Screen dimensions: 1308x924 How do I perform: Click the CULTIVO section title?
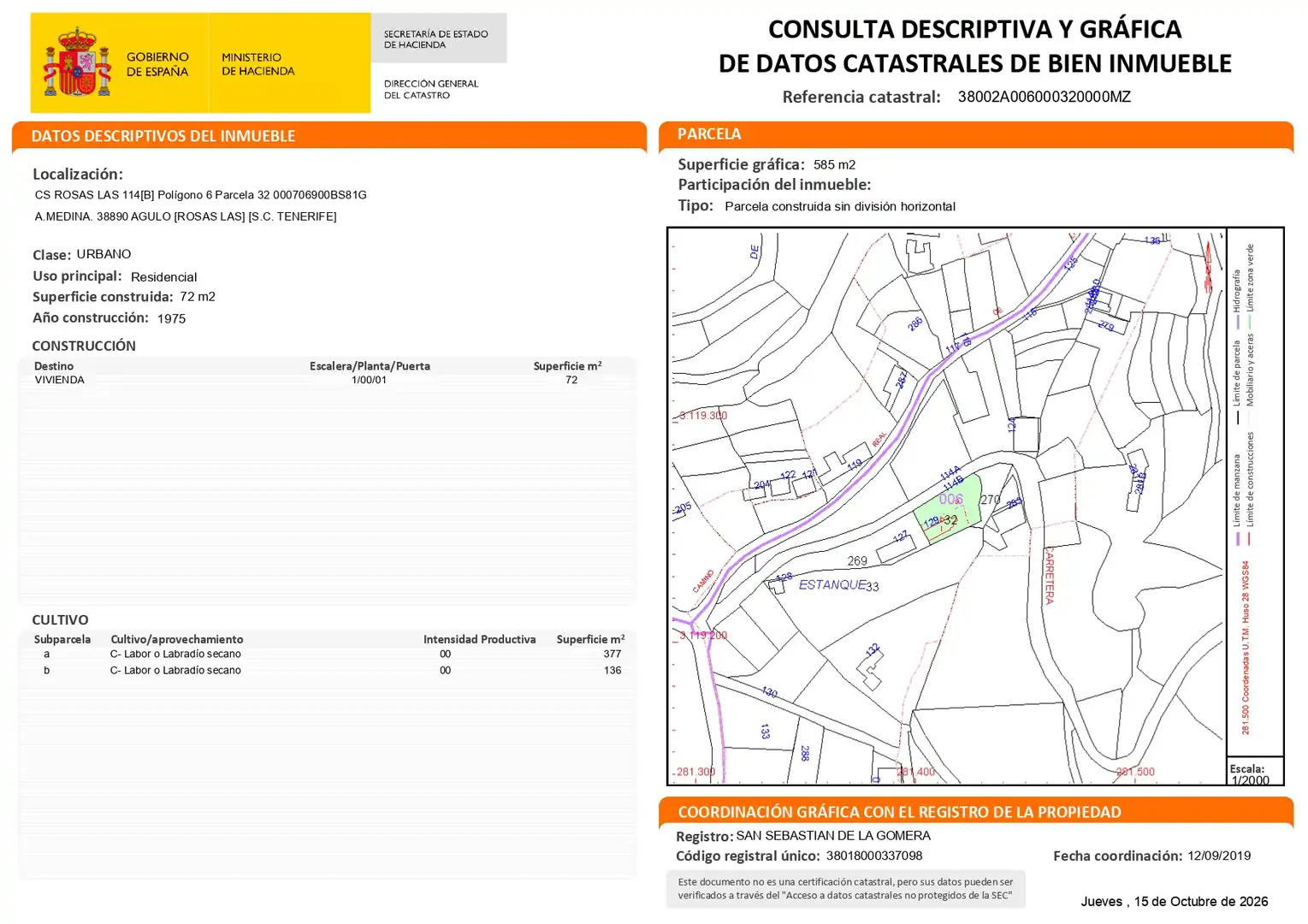60,620
